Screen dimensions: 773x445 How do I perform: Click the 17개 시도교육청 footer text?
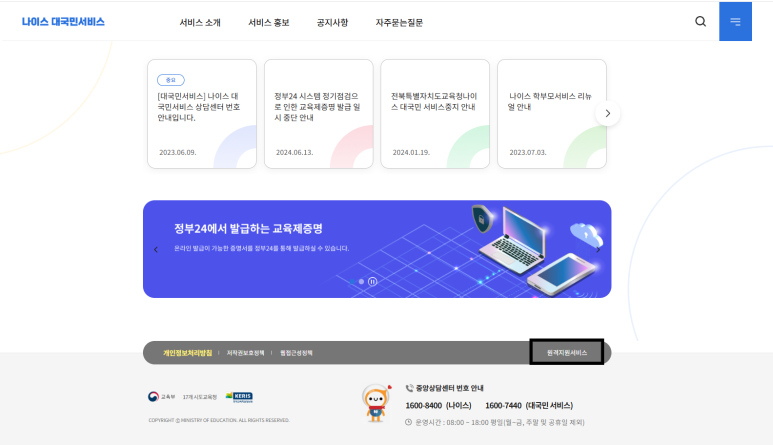tap(200, 397)
